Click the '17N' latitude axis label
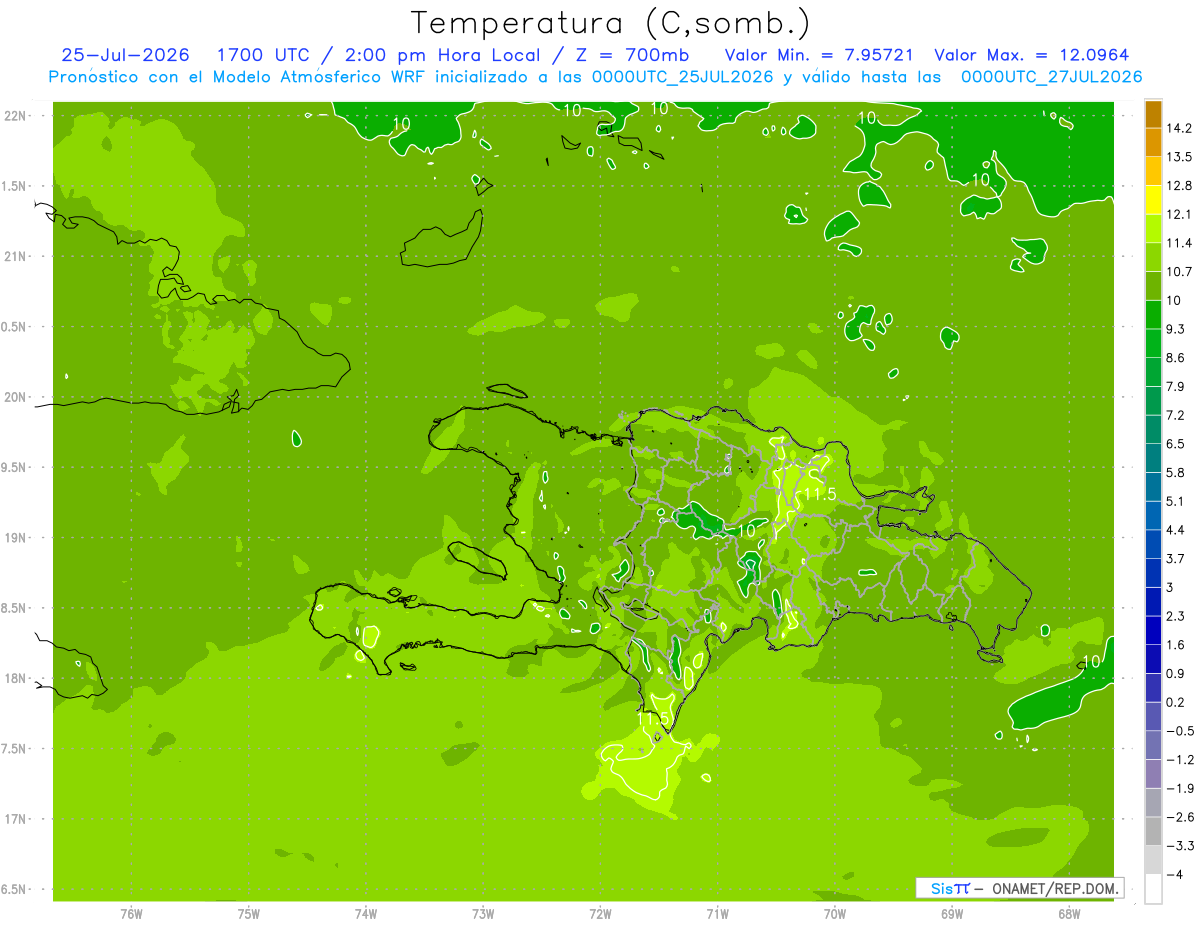The width and height of the screenshot is (1200, 927). (x=16, y=819)
